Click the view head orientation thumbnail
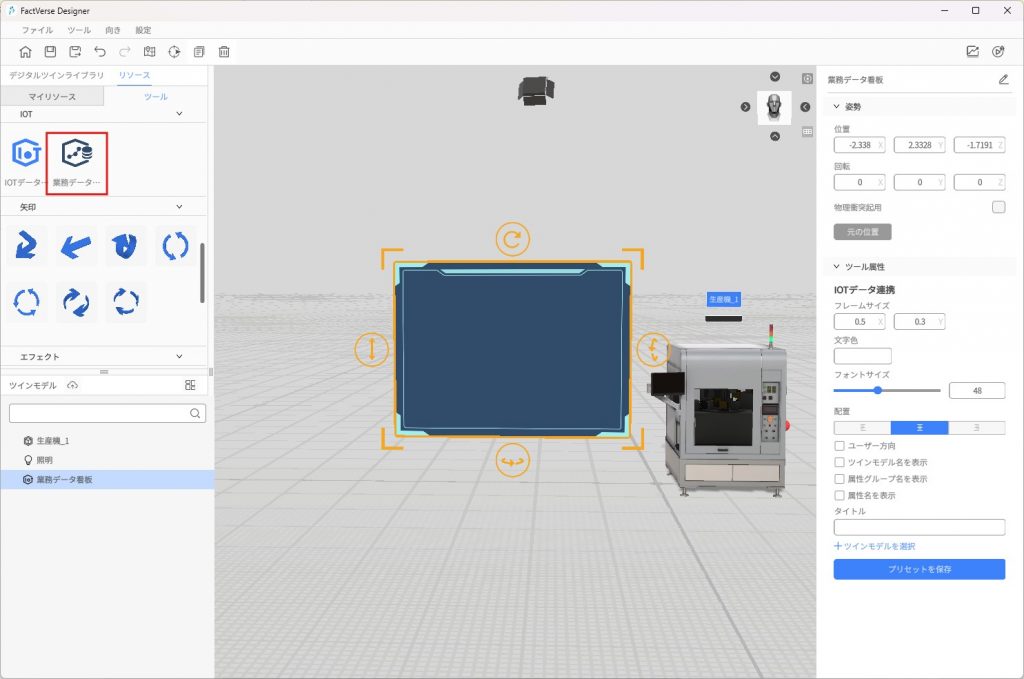 pyautogui.click(x=775, y=107)
